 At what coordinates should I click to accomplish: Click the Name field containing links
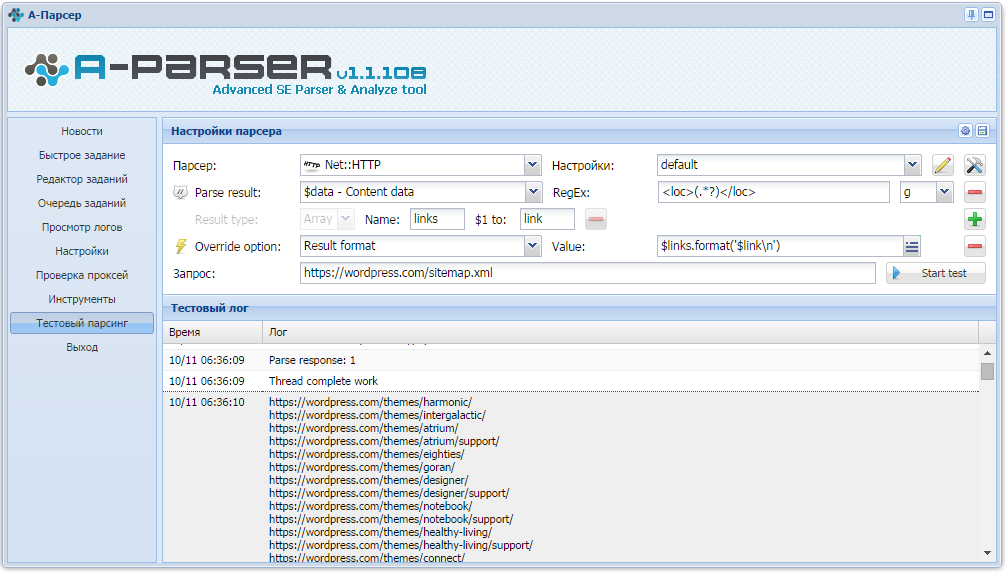(x=437, y=219)
